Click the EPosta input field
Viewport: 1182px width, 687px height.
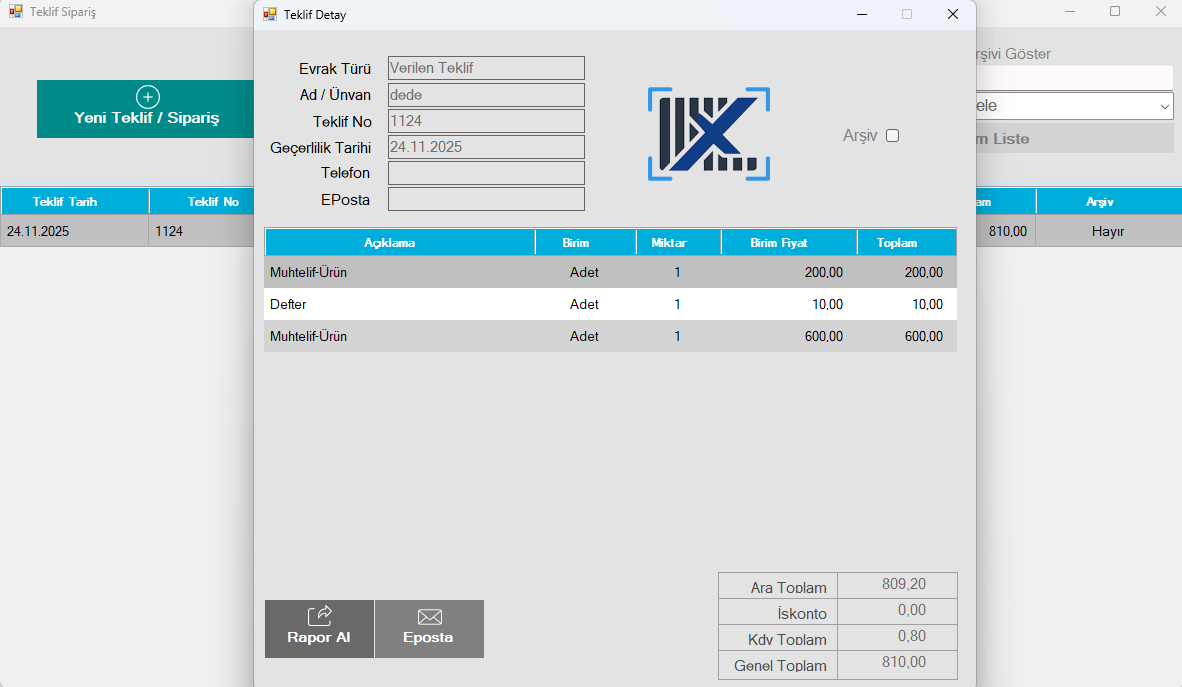486,199
